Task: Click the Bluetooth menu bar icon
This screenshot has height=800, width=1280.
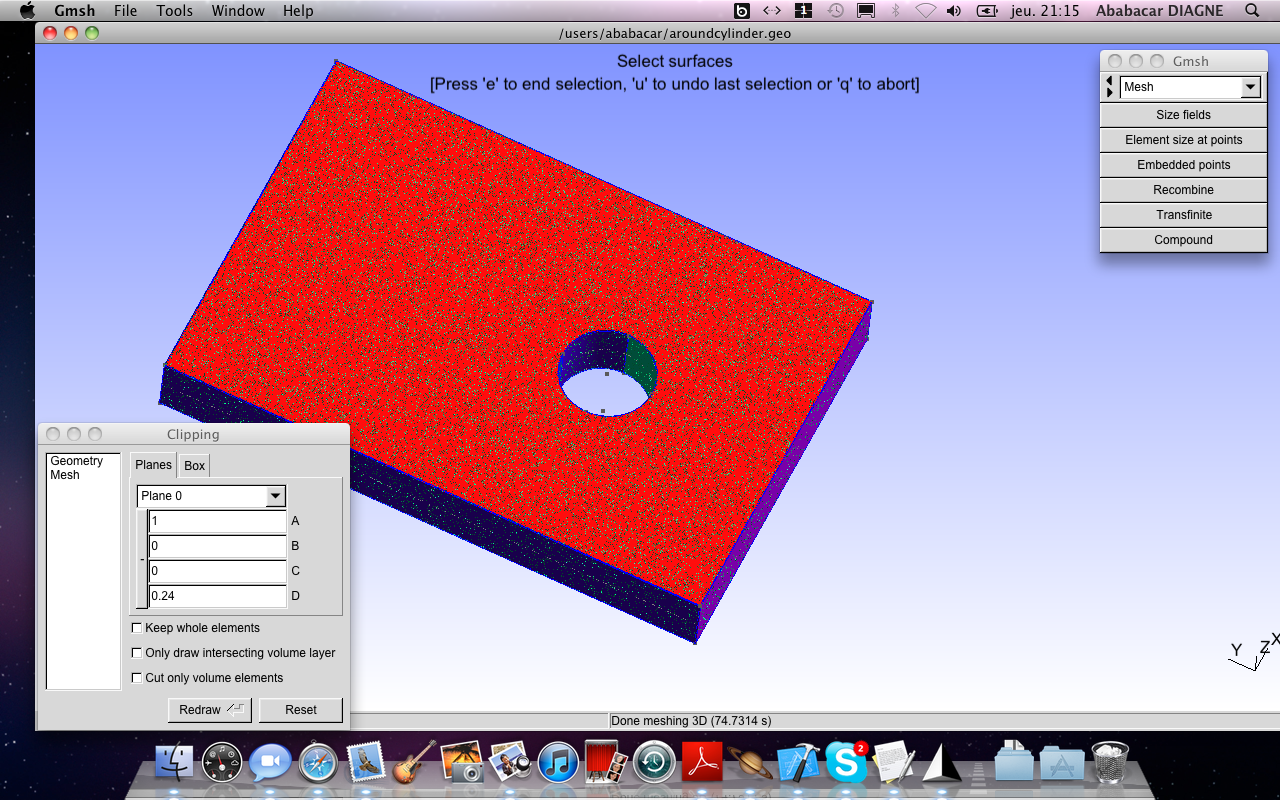Action: pos(896,10)
